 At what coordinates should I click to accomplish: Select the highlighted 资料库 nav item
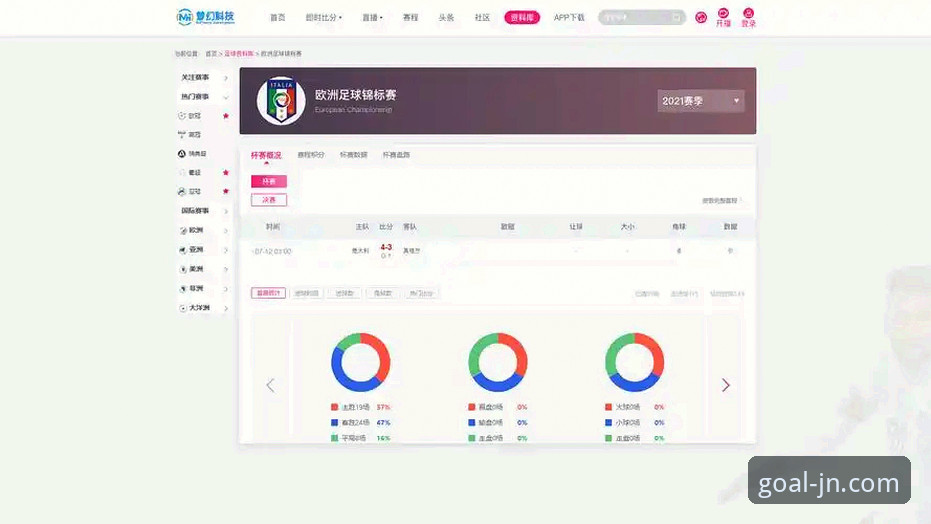(x=522, y=18)
